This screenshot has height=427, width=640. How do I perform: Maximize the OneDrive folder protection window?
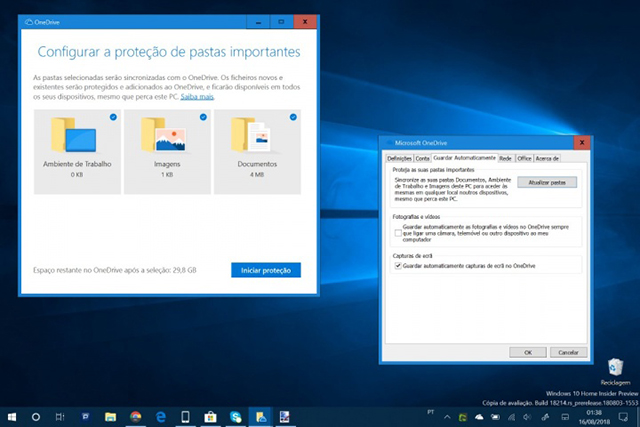[x=281, y=22]
